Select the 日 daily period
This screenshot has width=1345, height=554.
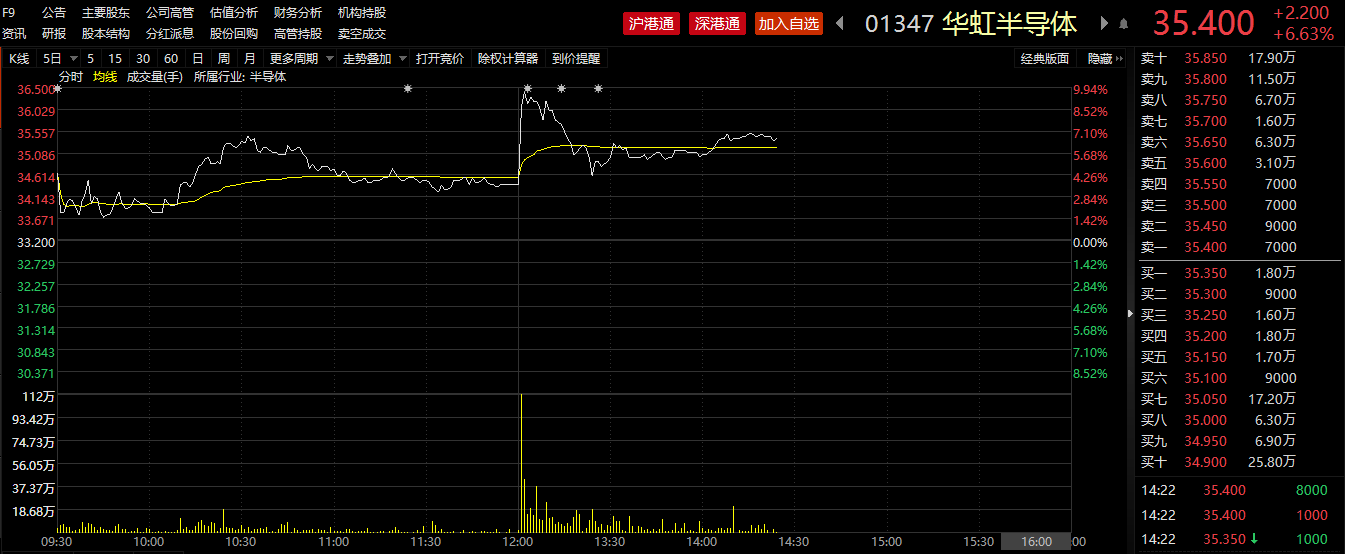198,59
